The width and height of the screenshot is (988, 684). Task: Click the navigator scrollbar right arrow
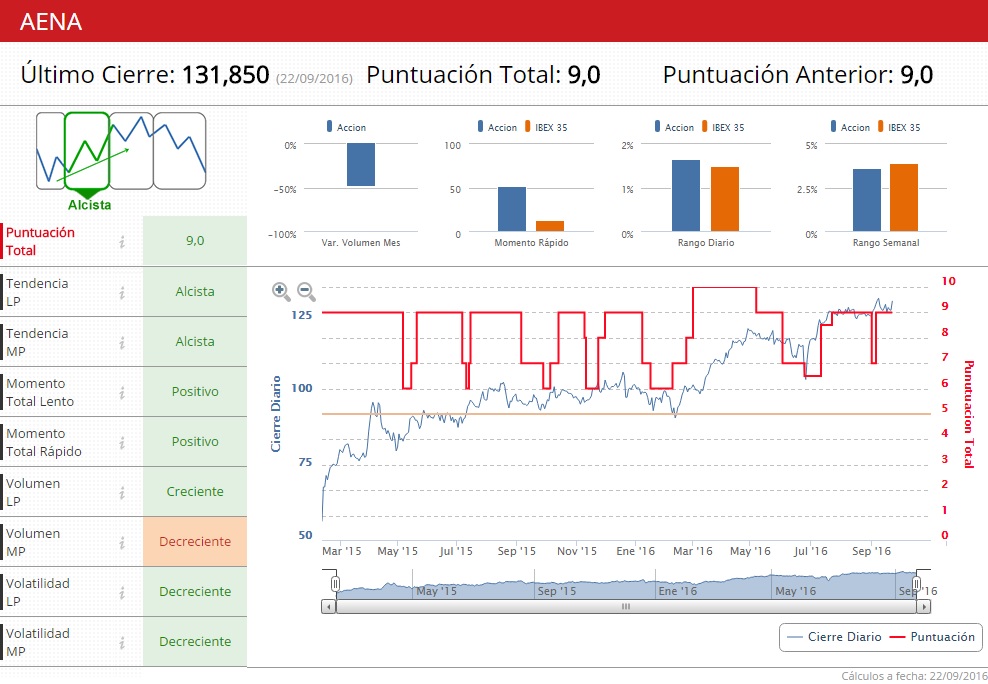click(924, 607)
